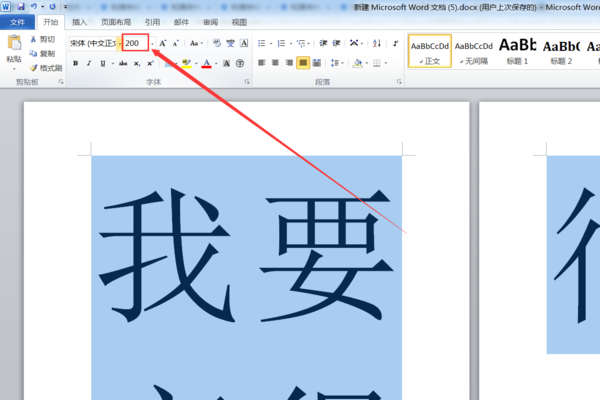Viewport: 600px width, 400px height.
Task: Click the Bullets list icon
Action: pos(262,43)
